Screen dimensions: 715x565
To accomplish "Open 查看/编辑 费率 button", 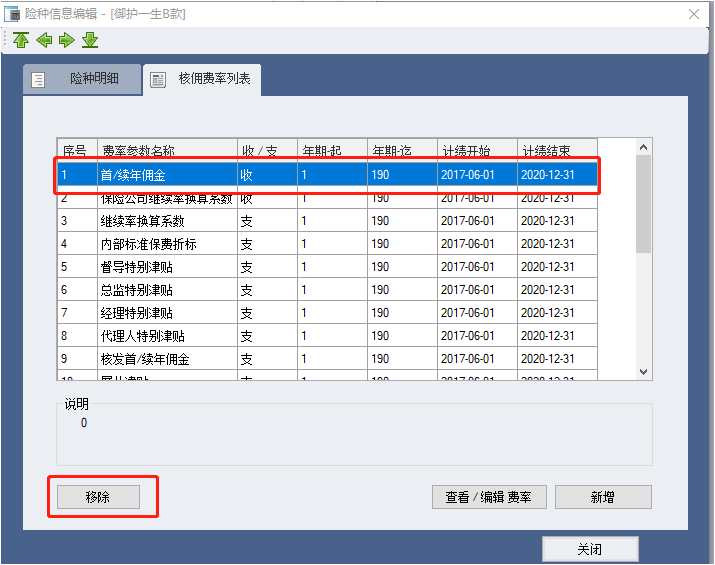I will click(x=489, y=497).
